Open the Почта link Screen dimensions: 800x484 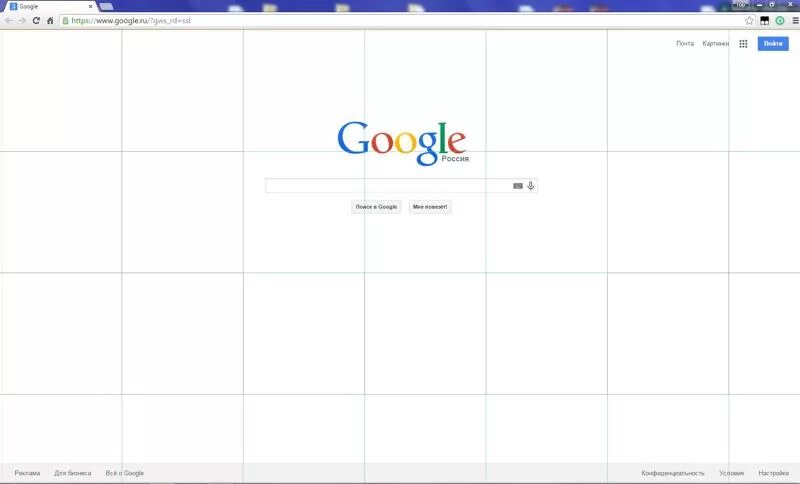tap(685, 44)
